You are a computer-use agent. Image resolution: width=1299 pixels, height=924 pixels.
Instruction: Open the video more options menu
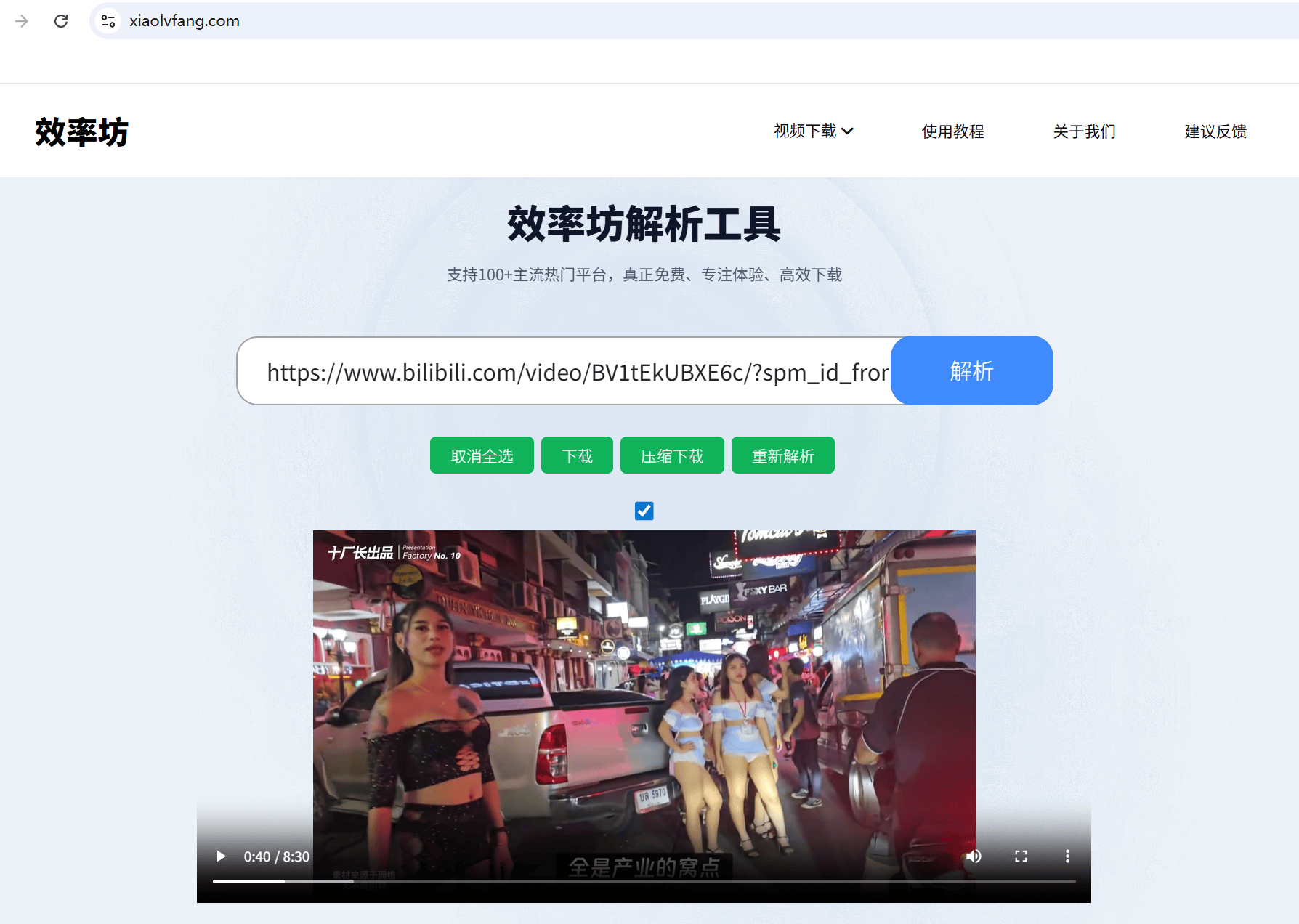click(1067, 856)
